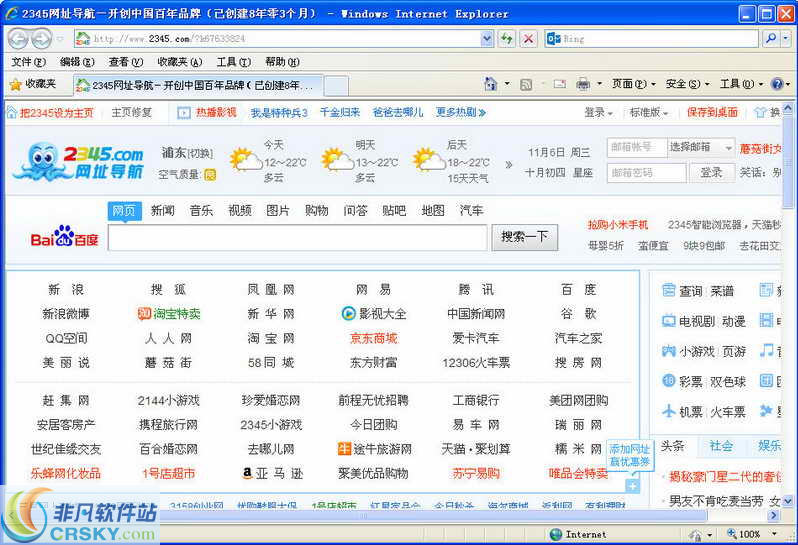Click the Print icon in command bar

(583, 84)
